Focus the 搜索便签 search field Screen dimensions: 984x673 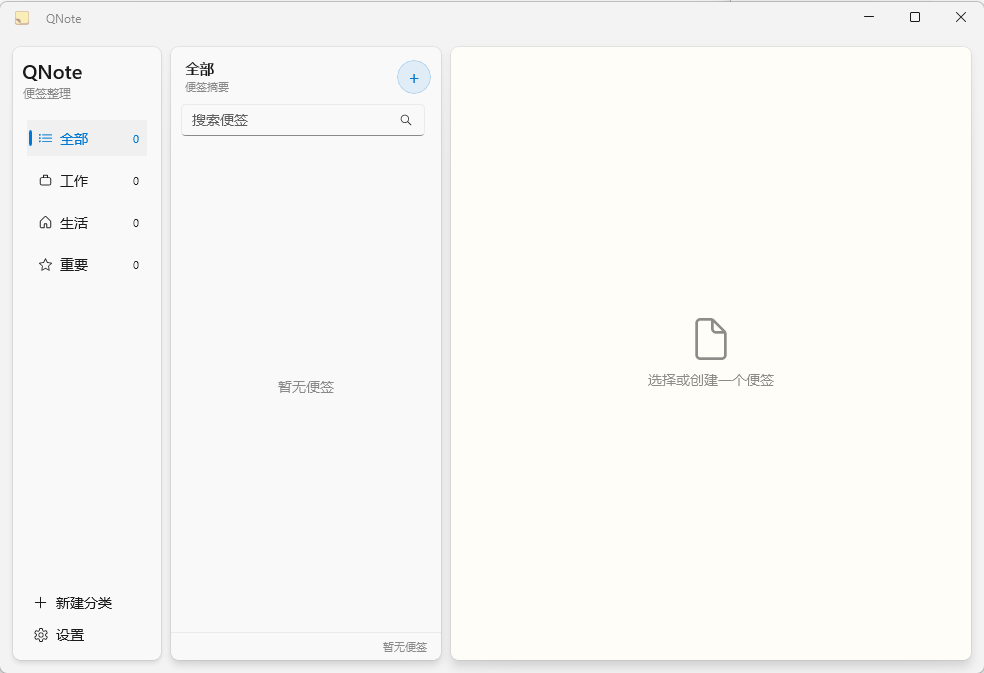[303, 120]
